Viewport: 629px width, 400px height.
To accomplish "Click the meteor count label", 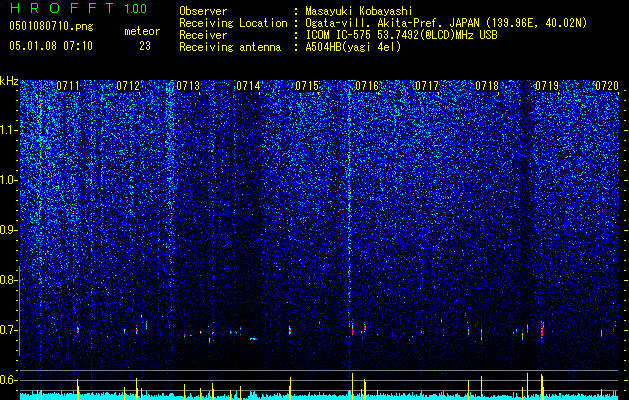I will (142, 31).
